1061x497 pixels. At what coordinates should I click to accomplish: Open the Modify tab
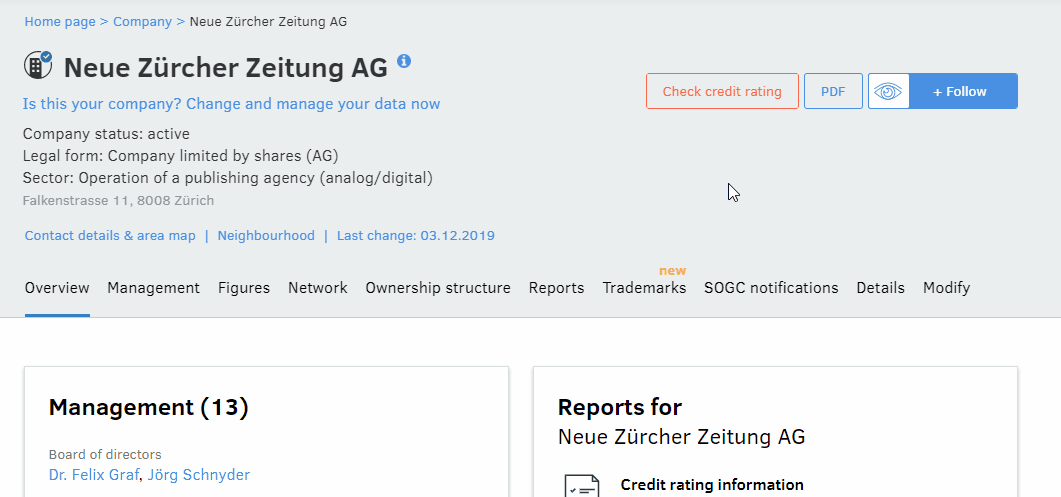click(946, 288)
